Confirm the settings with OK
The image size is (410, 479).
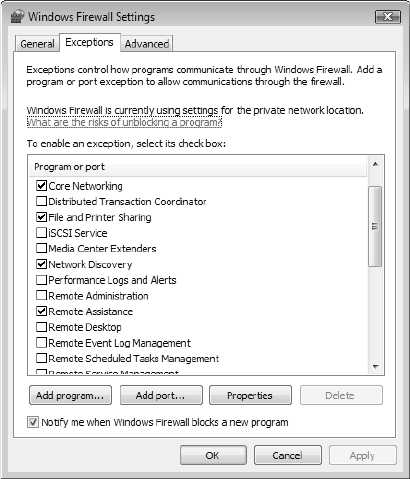213,455
